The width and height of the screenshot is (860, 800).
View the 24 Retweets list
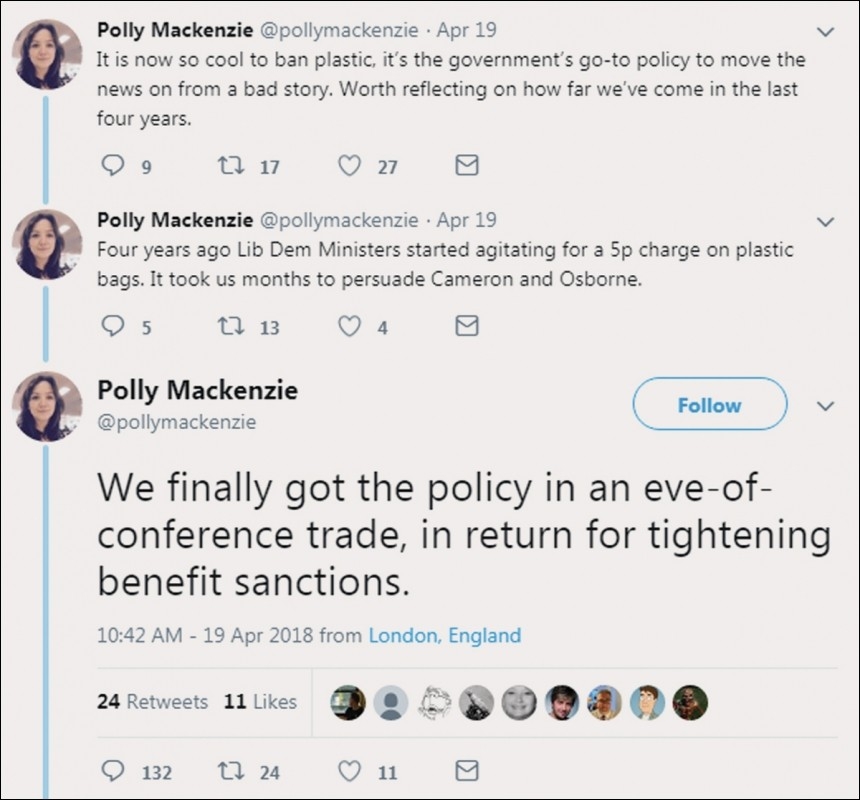coord(152,702)
